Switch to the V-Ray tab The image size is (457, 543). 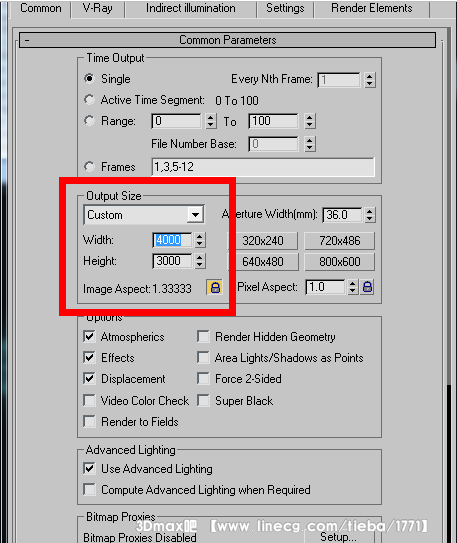[97, 8]
